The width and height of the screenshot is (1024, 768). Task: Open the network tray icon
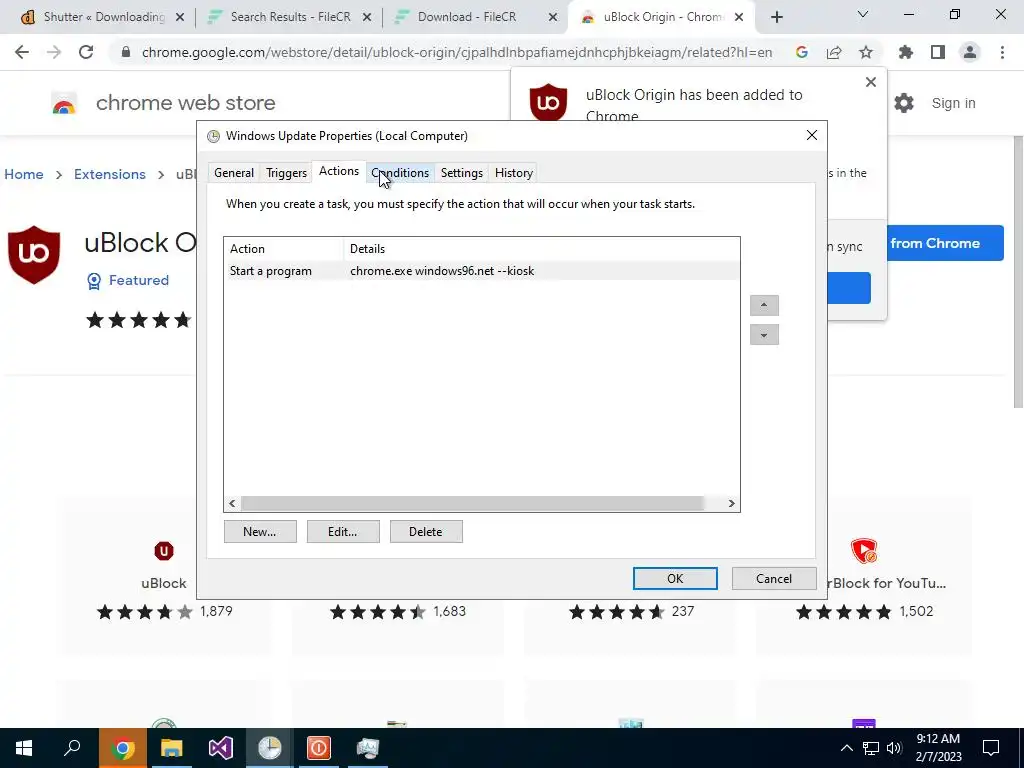pos(871,748)
